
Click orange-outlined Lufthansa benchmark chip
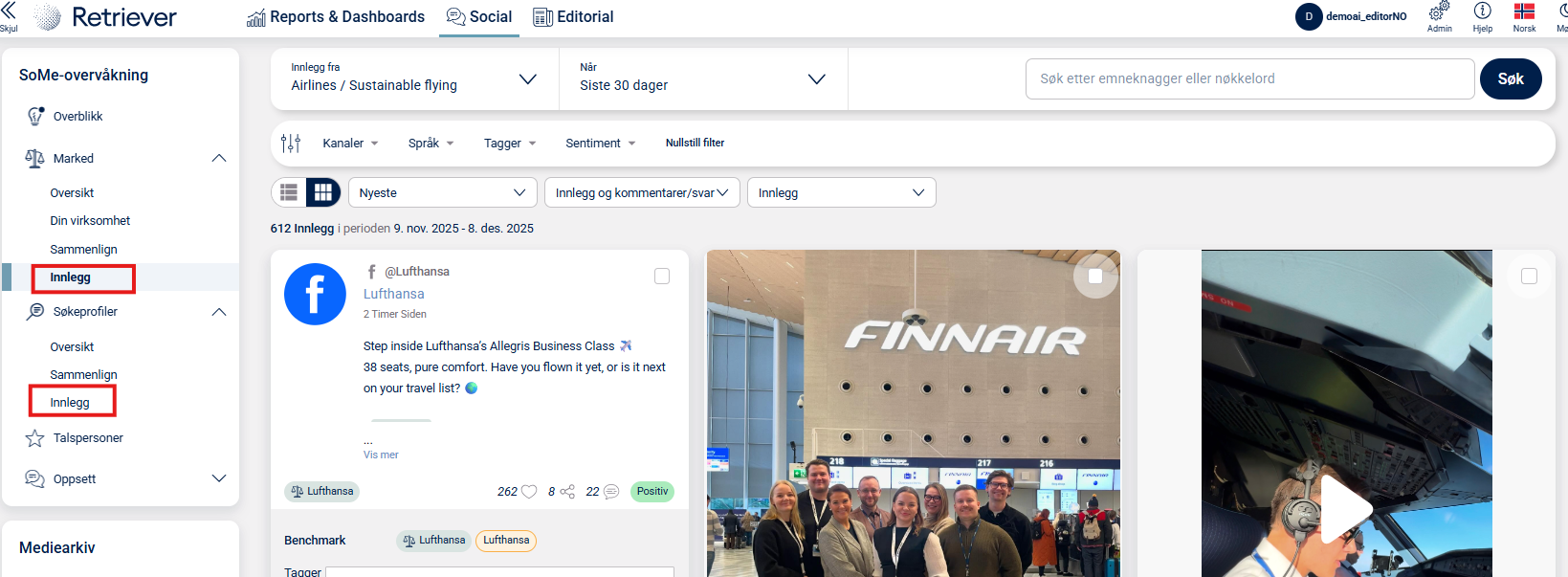pyautogui.click(x=506, y=541)
